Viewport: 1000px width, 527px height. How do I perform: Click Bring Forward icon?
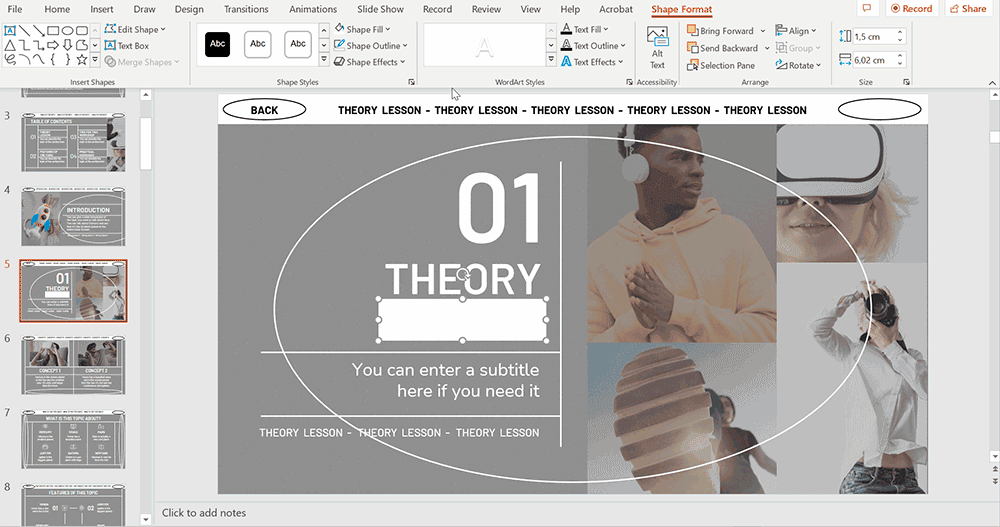coord(693,31)
